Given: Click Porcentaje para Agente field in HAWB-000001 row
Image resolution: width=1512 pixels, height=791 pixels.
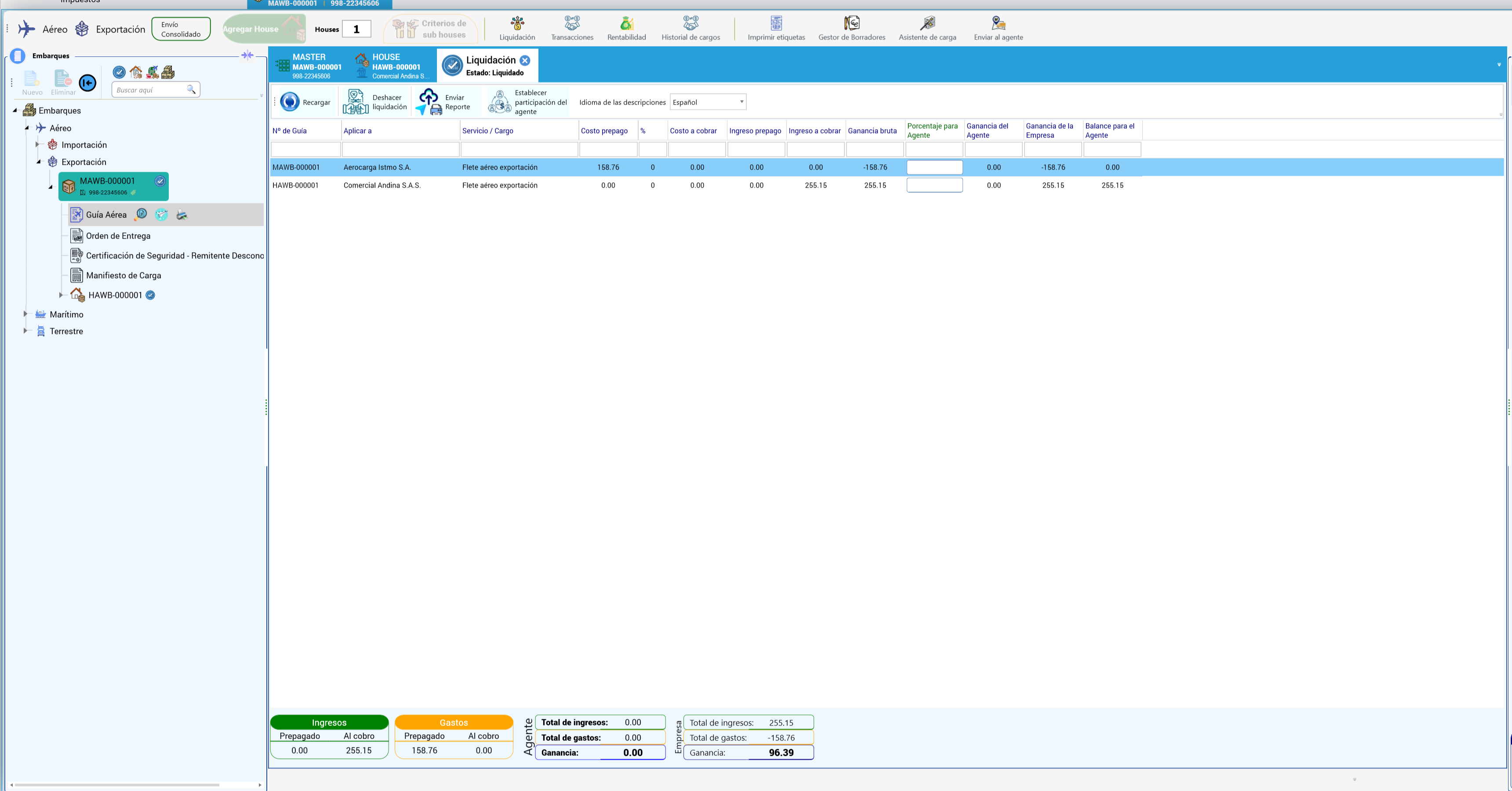Looking at the screenshot, I should 934,185.
